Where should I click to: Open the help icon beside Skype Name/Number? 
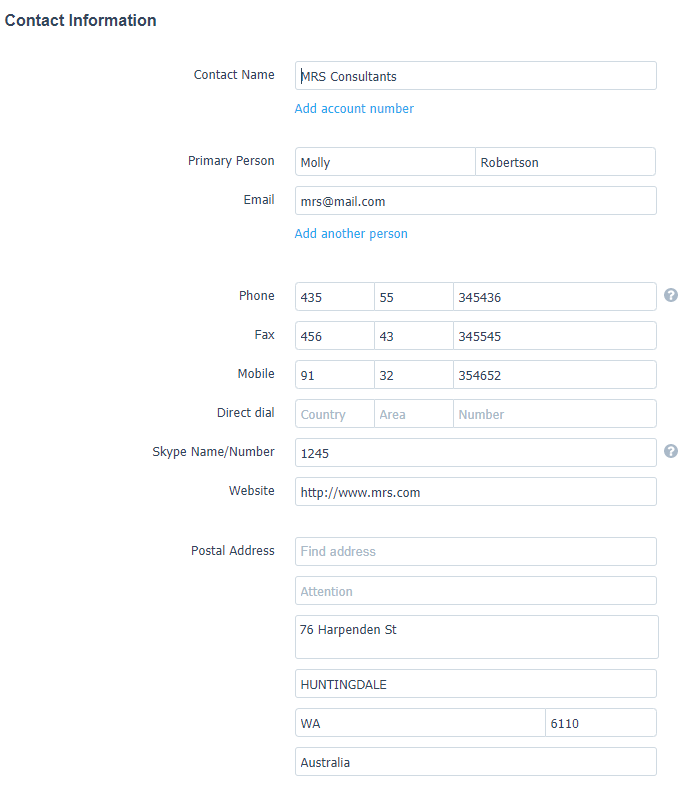[x=670, y=451]
